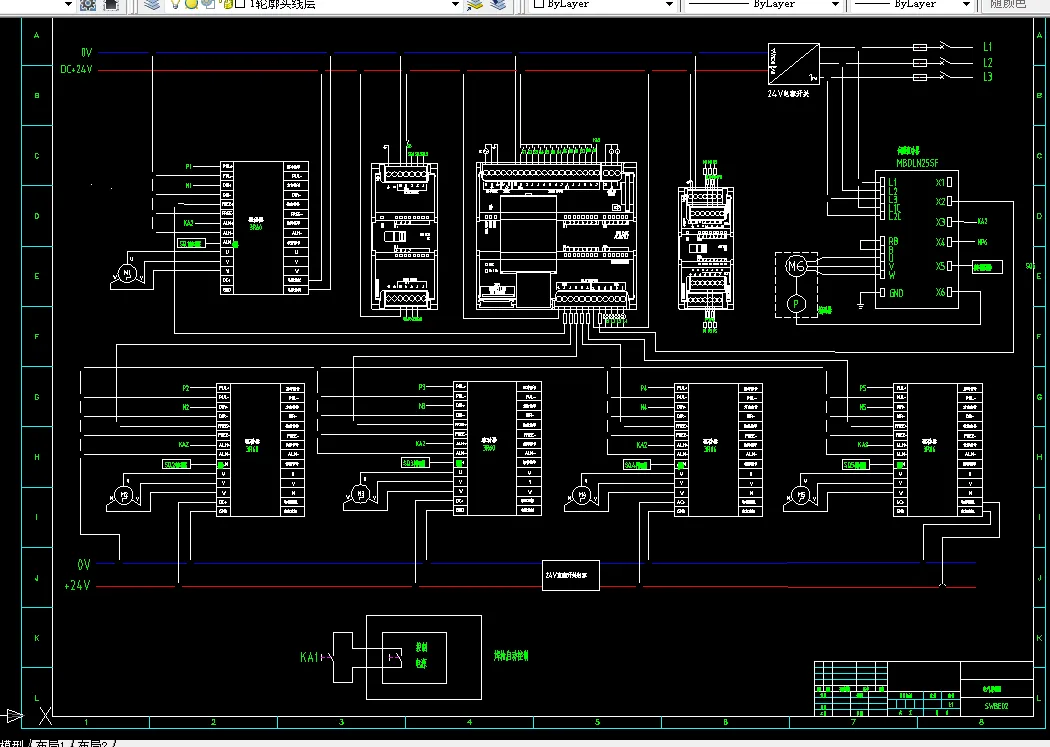Click the workspace home icon beside gear

click(111, 5)
